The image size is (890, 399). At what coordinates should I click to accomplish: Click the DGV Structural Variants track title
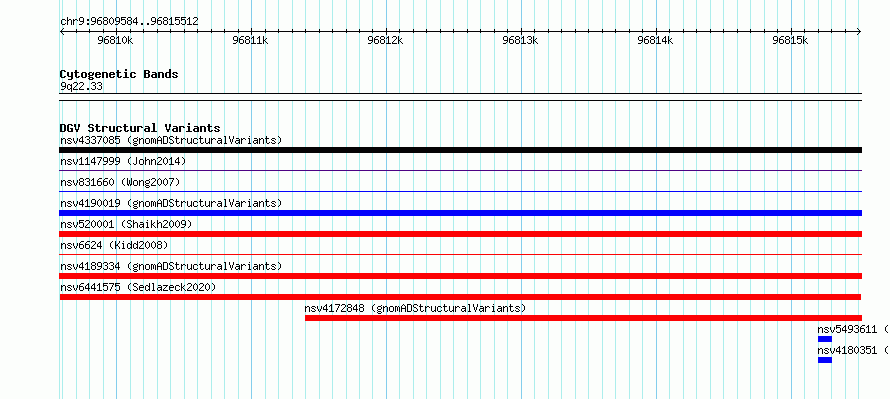(x=140, y=128)
